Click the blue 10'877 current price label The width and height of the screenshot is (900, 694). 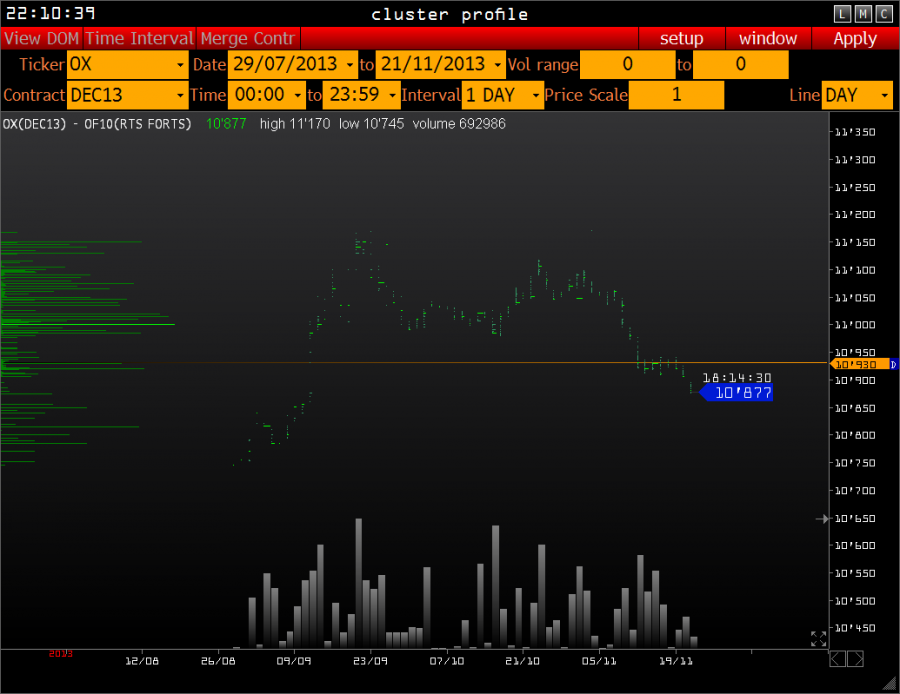tap(741, 393)
